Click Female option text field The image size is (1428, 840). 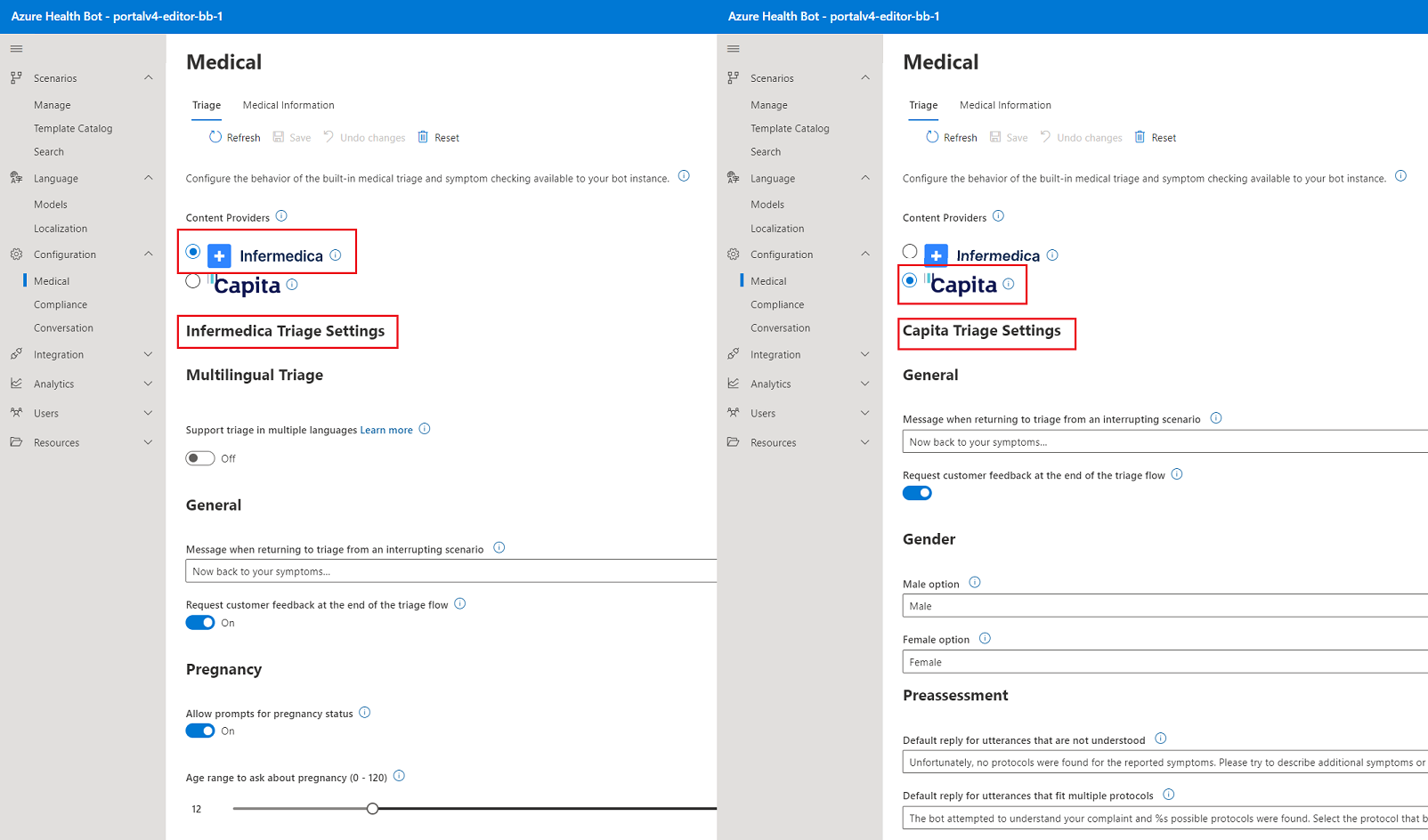pos(1165,662)
